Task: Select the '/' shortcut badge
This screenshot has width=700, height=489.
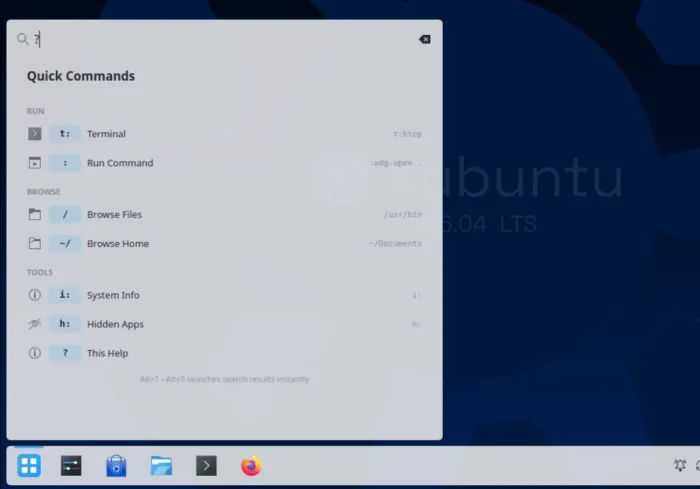Action: pyautogui.click(x=65, y=214)
